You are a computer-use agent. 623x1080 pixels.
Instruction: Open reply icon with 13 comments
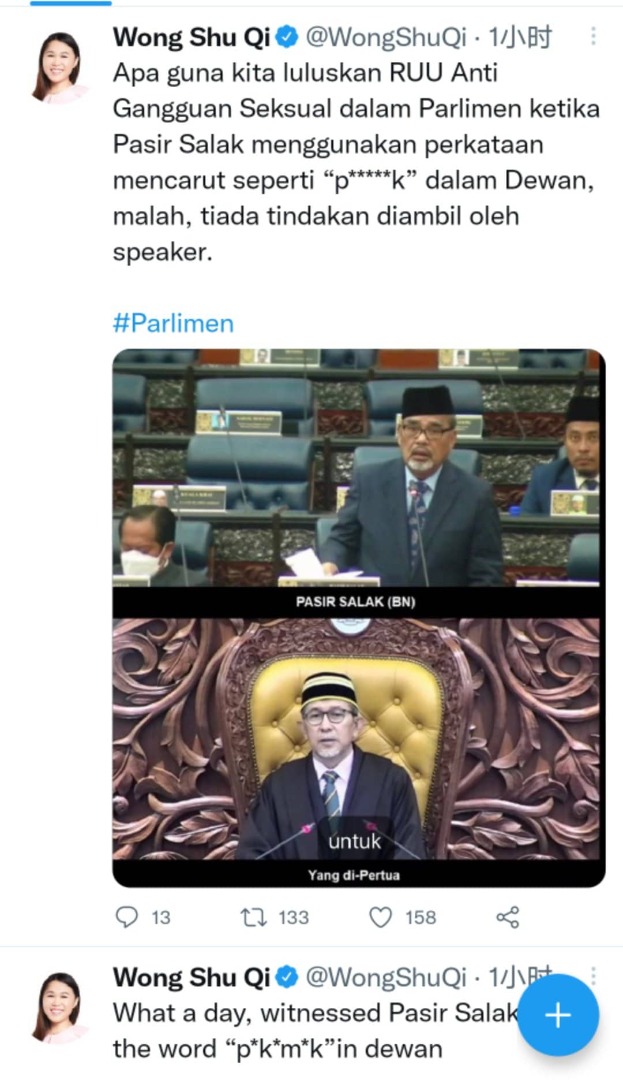pos(127,917)
